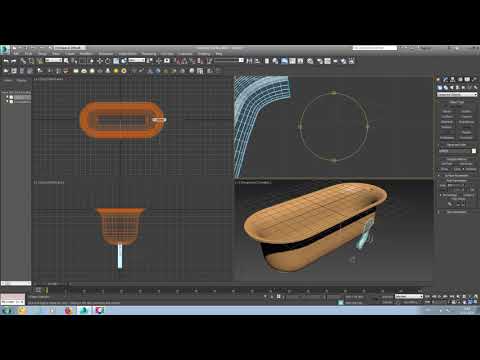Choose the Rectangular Selection Region tool
The width and height of the screenshot is (480, 360).
pos(82,61)
